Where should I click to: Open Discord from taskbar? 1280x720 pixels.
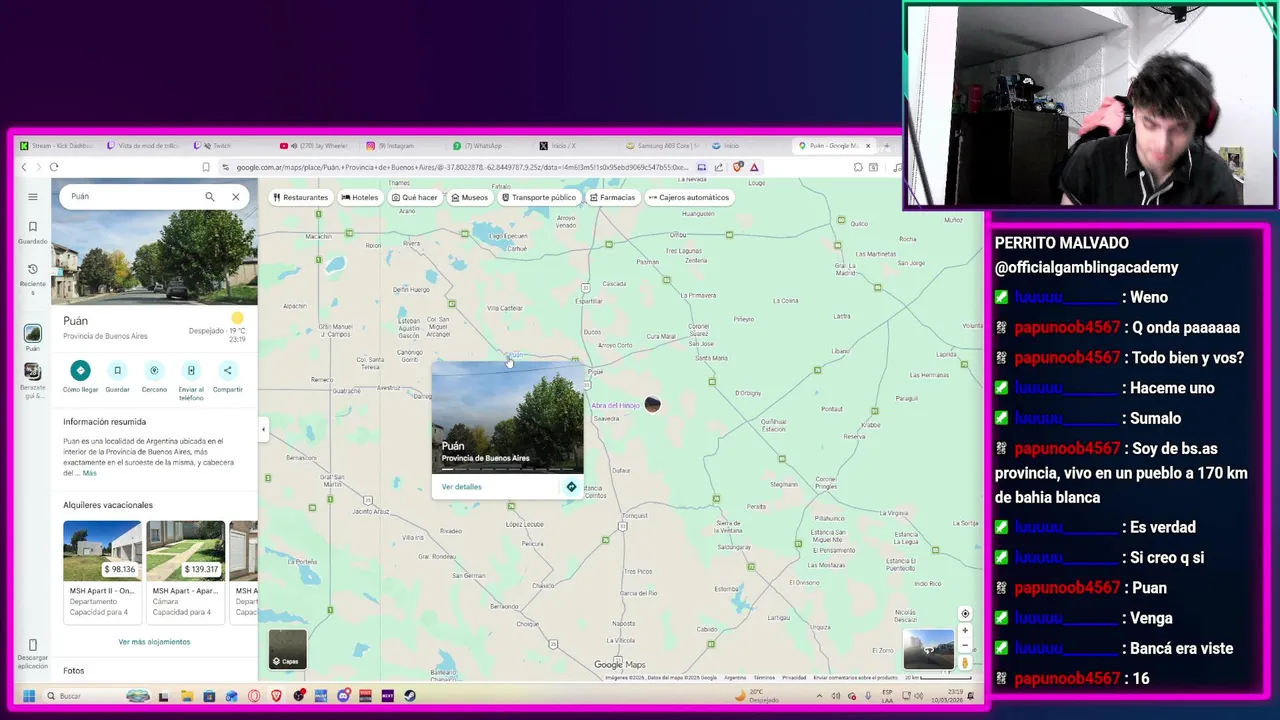pos(344,696)
